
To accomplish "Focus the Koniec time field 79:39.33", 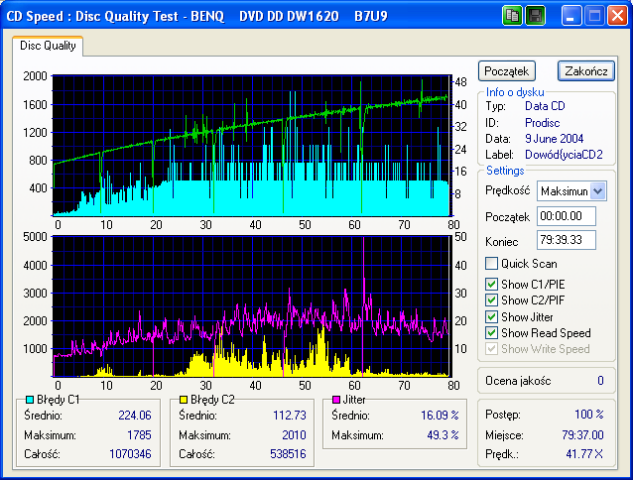I will click(x=566, y=240).
